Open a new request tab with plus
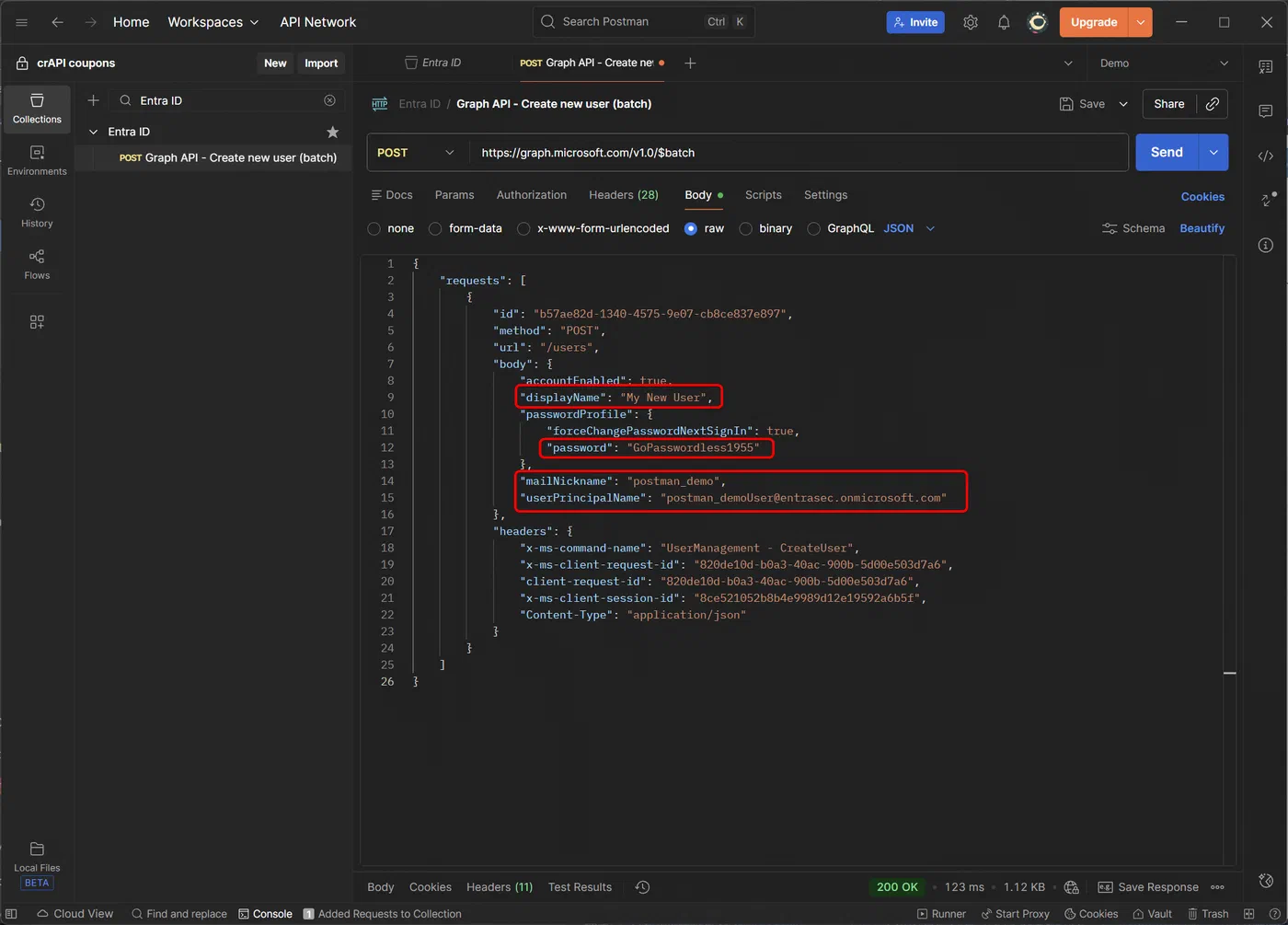This screenshot has height=925, width=1288. coord(690,63)
